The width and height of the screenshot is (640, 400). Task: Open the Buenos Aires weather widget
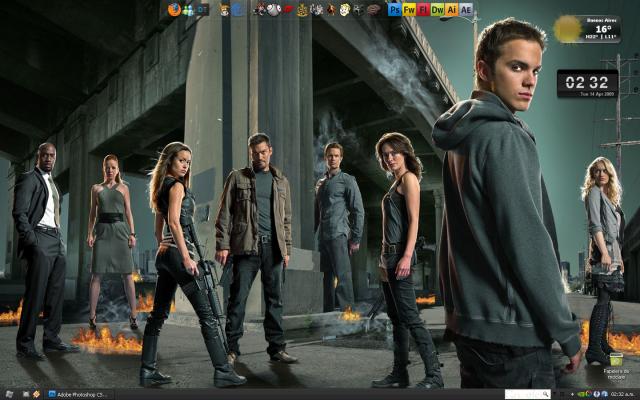coord(587,29)
